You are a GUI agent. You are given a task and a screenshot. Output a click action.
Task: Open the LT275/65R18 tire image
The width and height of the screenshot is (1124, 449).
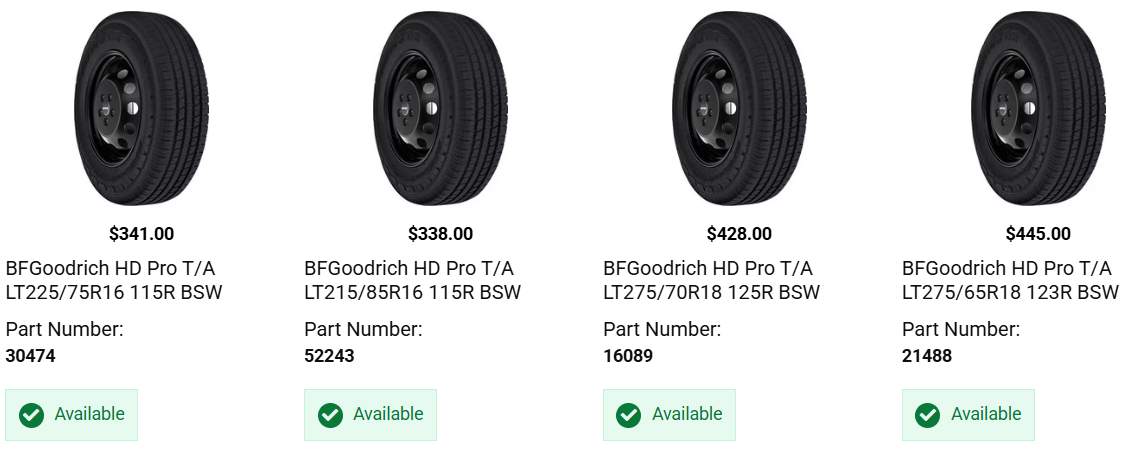(x=1038, y=108)
